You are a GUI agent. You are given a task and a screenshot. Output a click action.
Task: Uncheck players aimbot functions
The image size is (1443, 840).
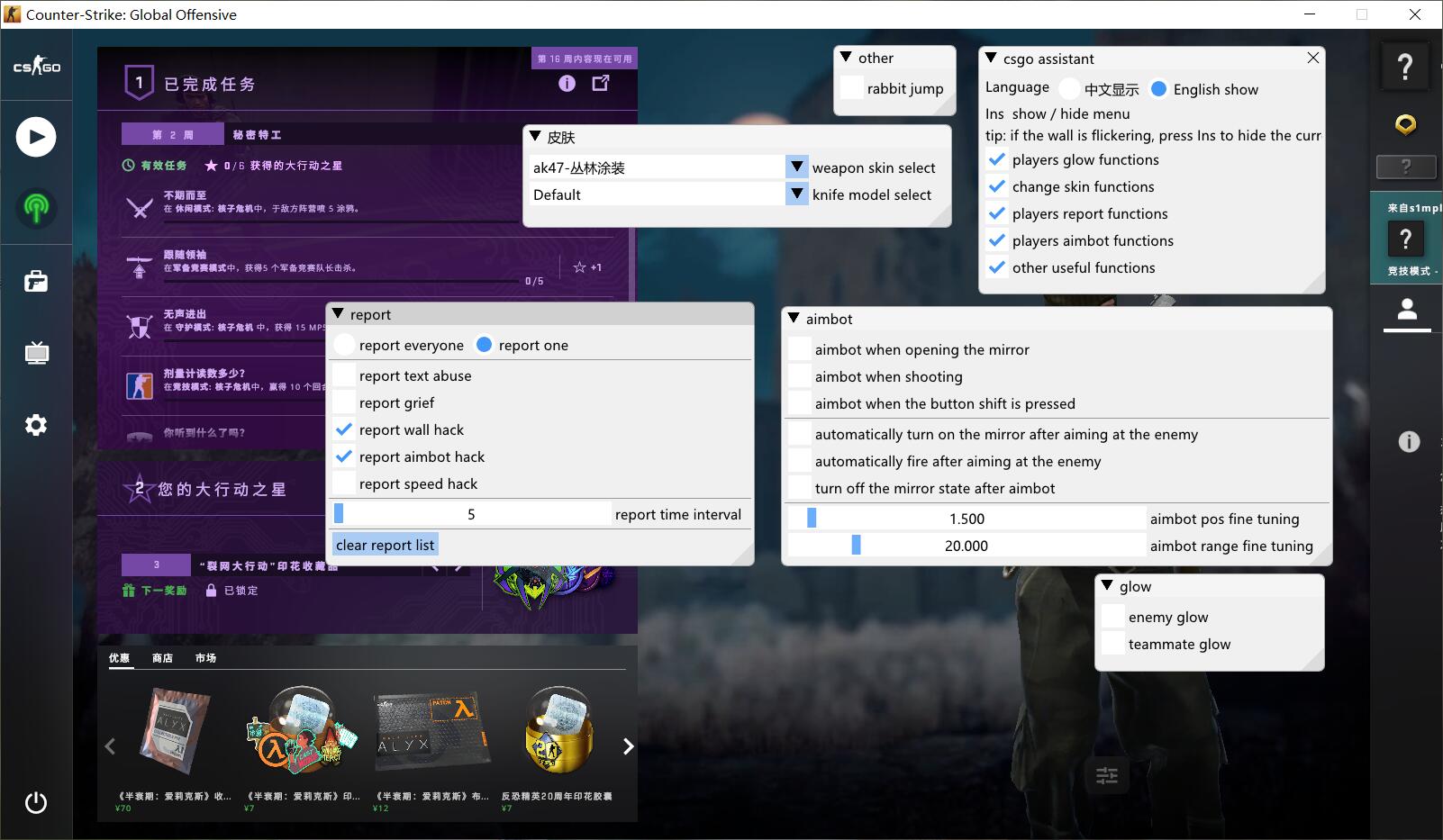point(996,240)
